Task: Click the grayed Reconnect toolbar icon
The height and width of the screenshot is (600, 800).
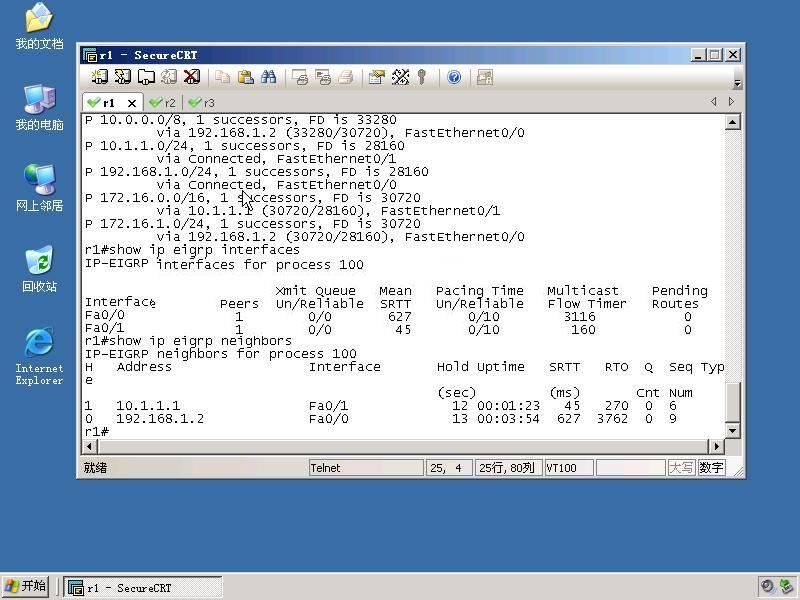Action: (169, 77)
